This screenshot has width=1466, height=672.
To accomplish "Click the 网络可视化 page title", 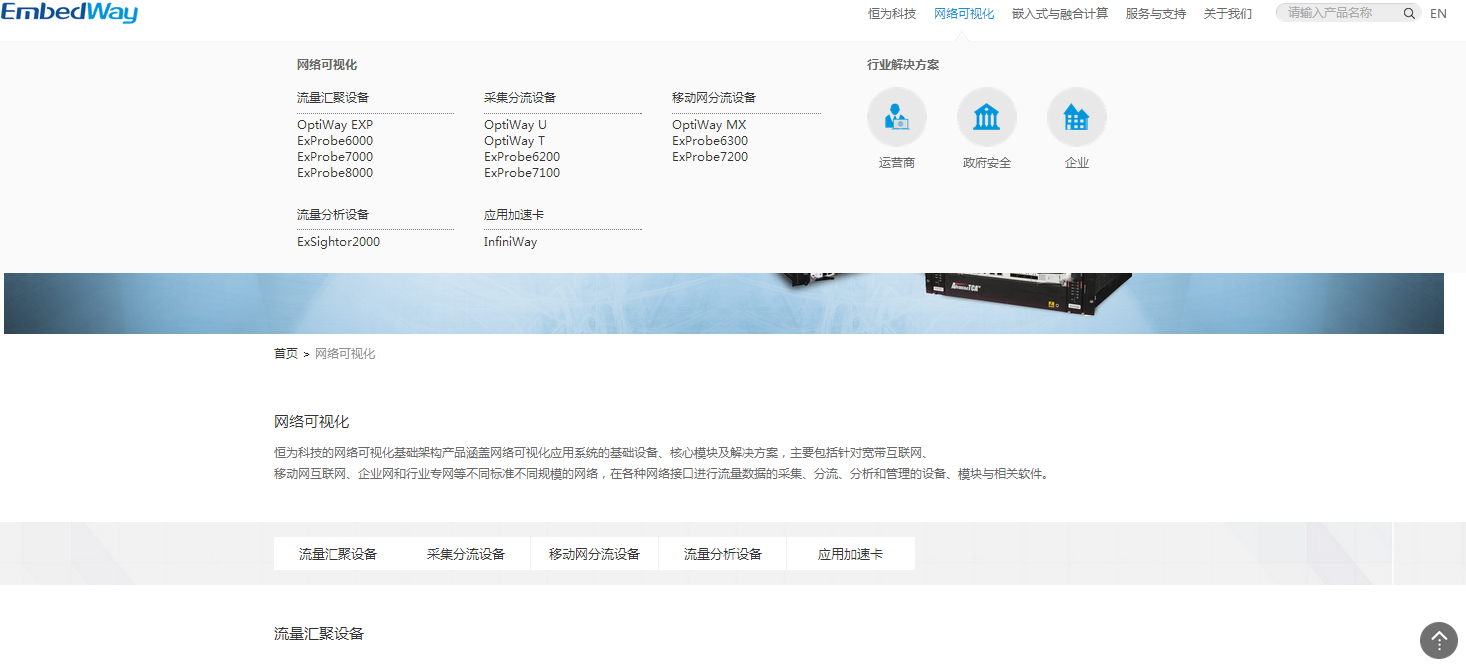I will [312, 422].
